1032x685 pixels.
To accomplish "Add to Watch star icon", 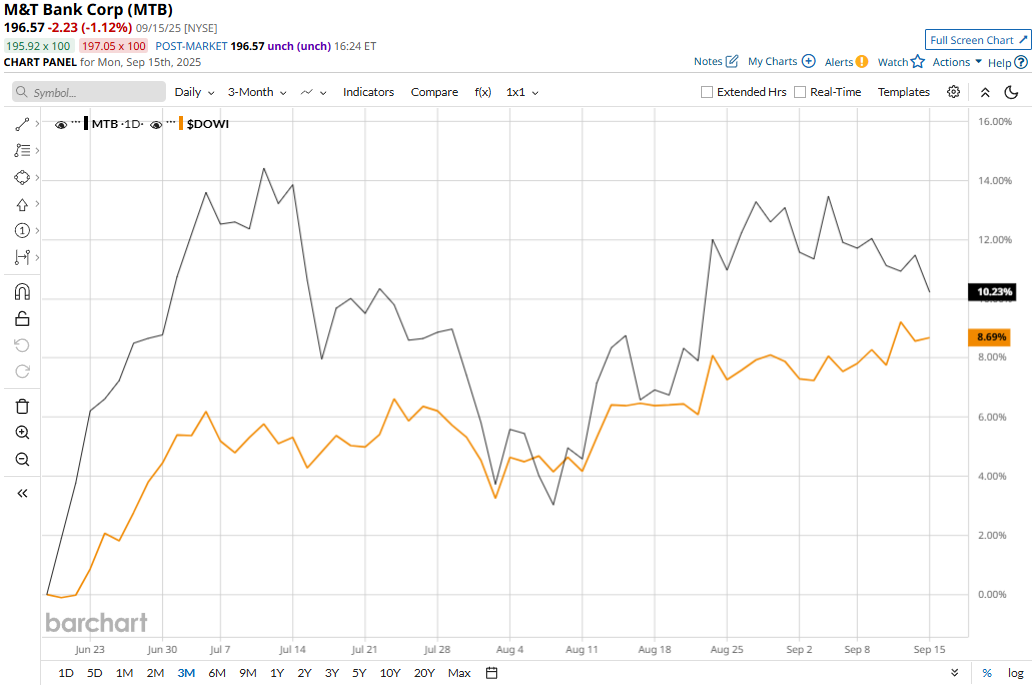I will pyautogui.click(x=917, y=61).
